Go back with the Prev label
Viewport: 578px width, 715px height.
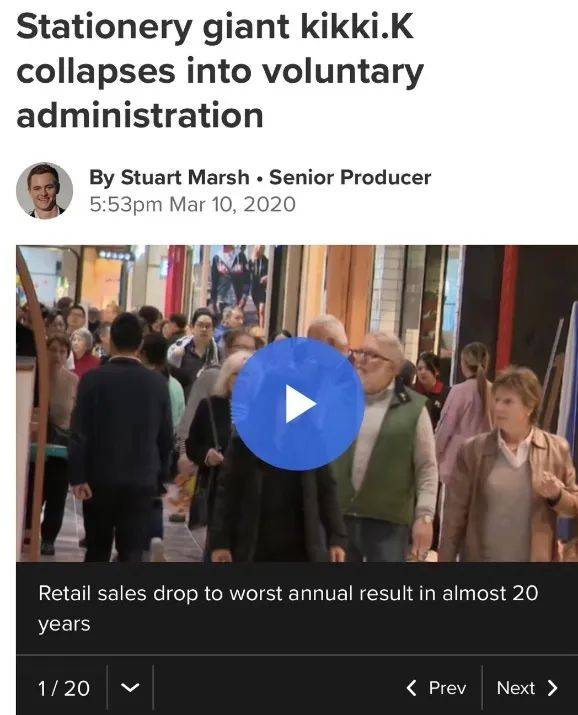coord(447,688)
